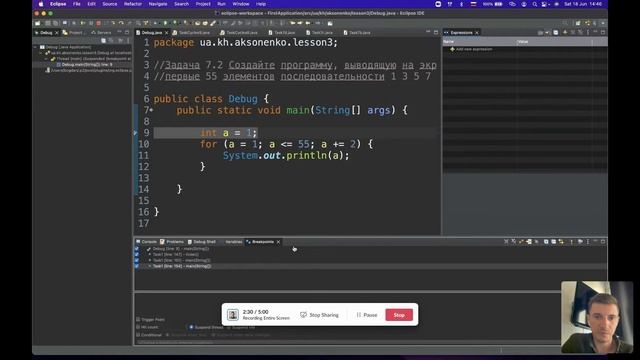
Task: Click Expand All icon in Breakpoints view
Action: point(546,242)
